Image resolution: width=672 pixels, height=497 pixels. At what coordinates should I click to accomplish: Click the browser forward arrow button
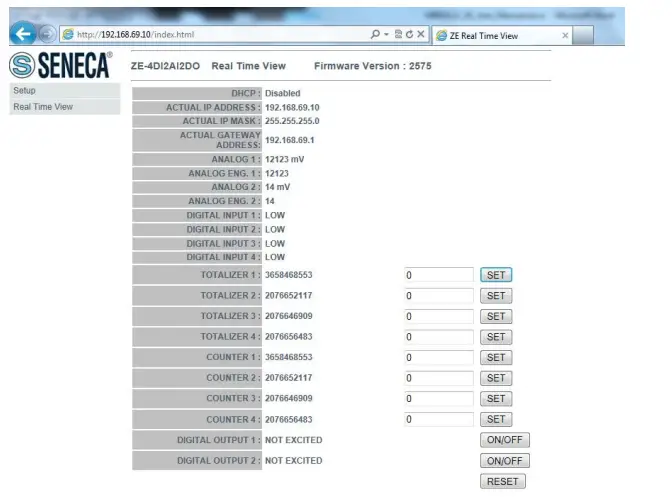[x=47, y=34]
